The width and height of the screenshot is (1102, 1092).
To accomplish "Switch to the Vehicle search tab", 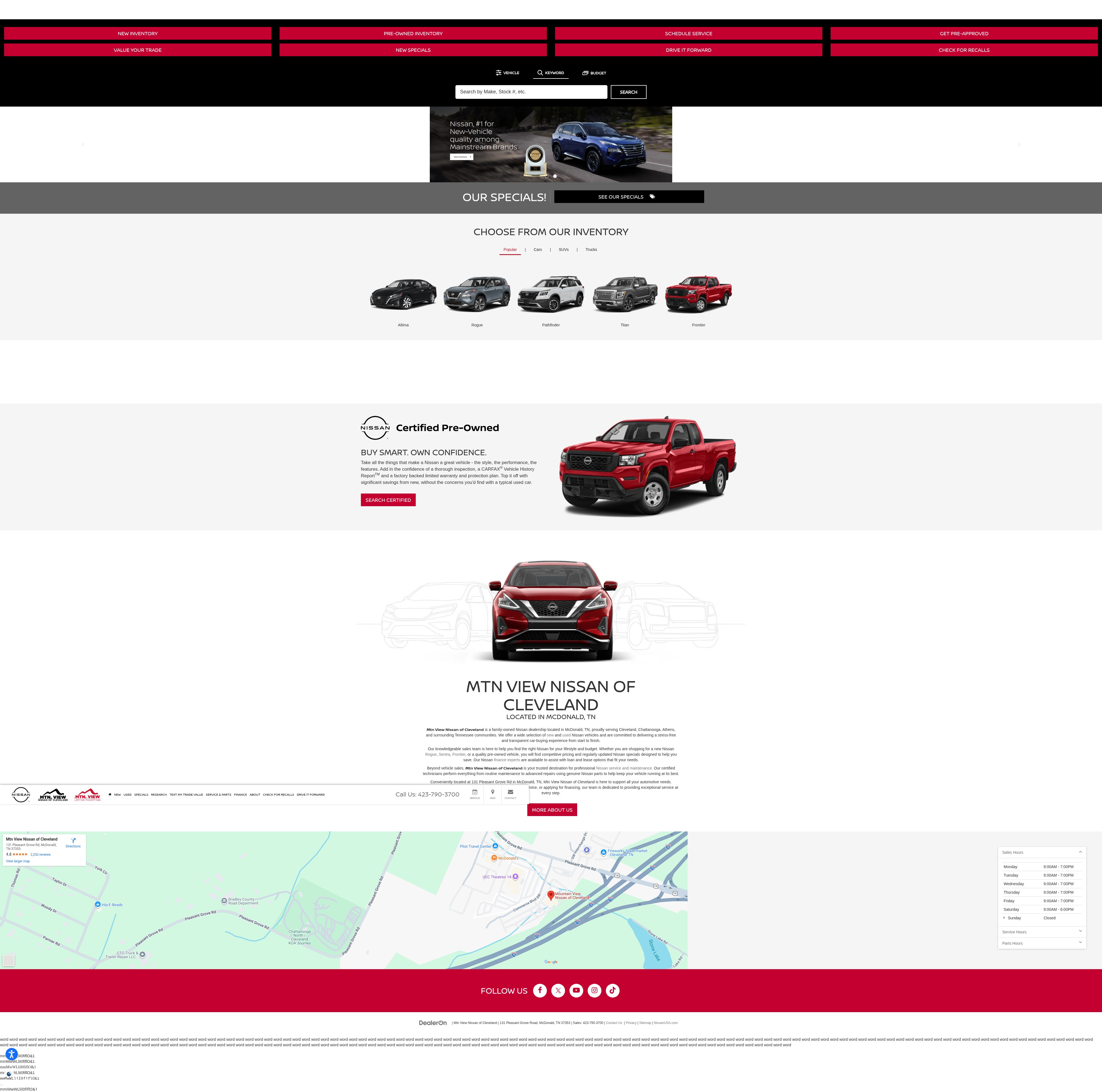I will [508, 73].
